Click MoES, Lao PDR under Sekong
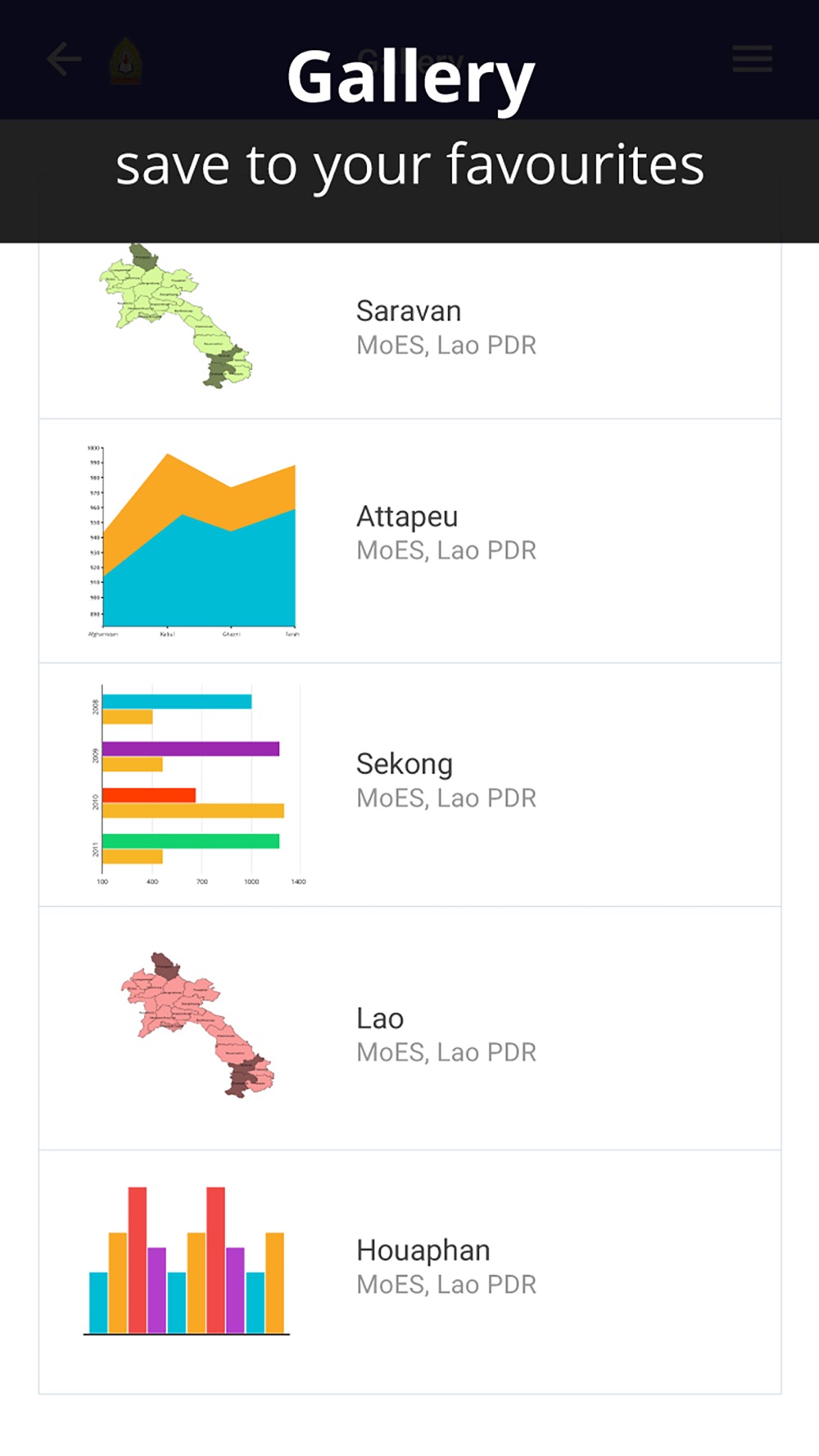 click(x=446, y=798)
